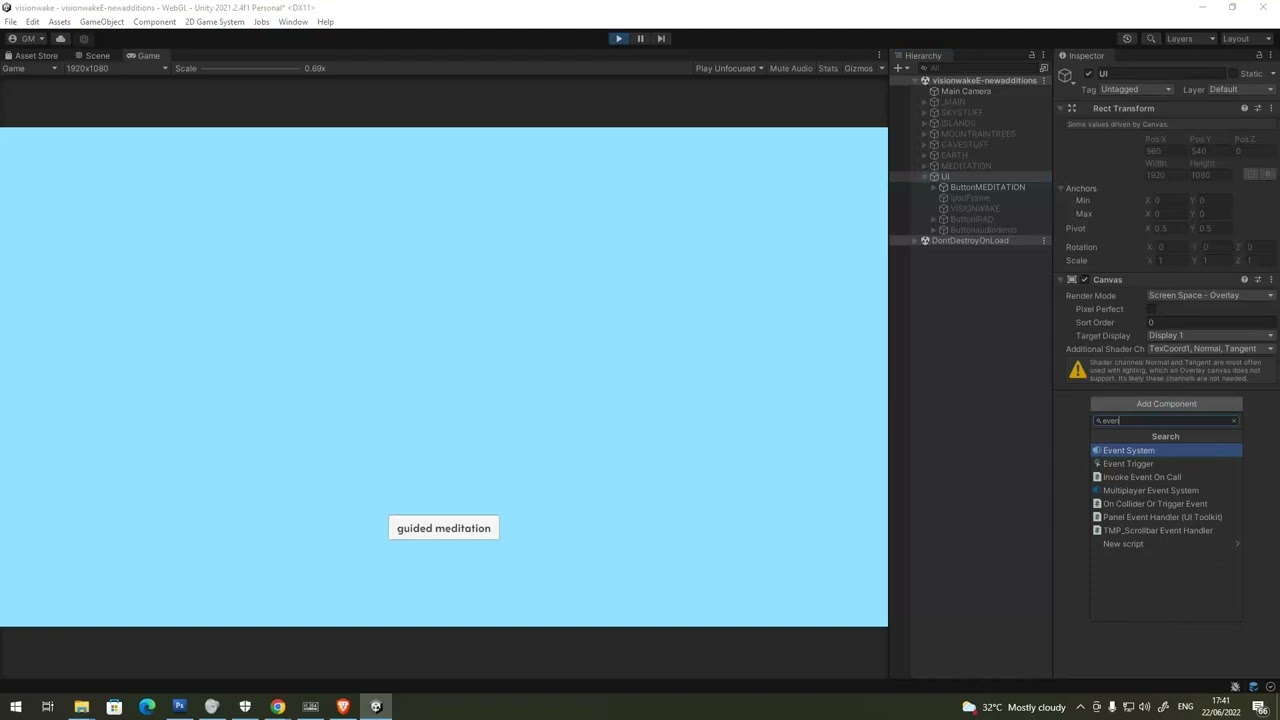Viewport: 1280px width, 720px height.
Task: Click the guided meditation button
Action: [x=444, y=528]
